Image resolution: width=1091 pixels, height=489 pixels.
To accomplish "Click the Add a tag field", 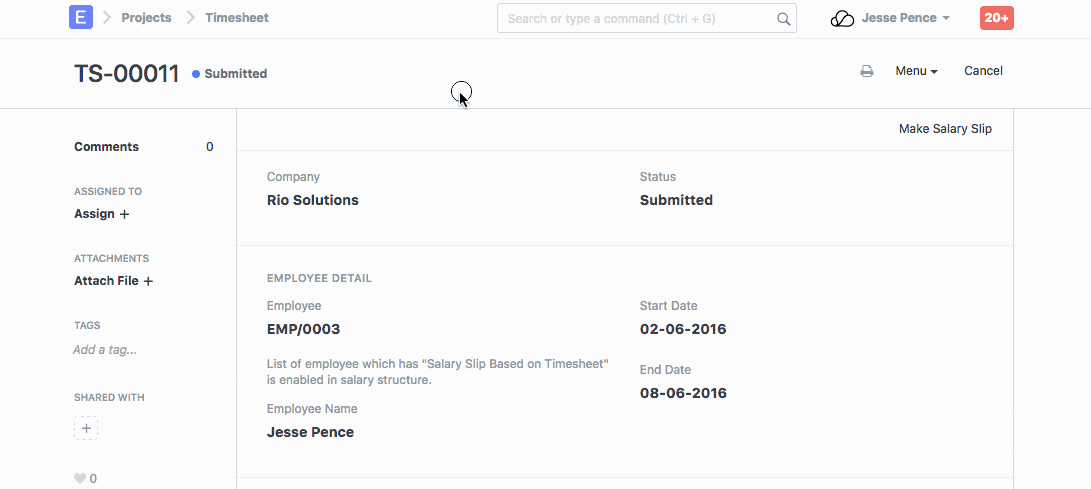I will click(105, 350).
